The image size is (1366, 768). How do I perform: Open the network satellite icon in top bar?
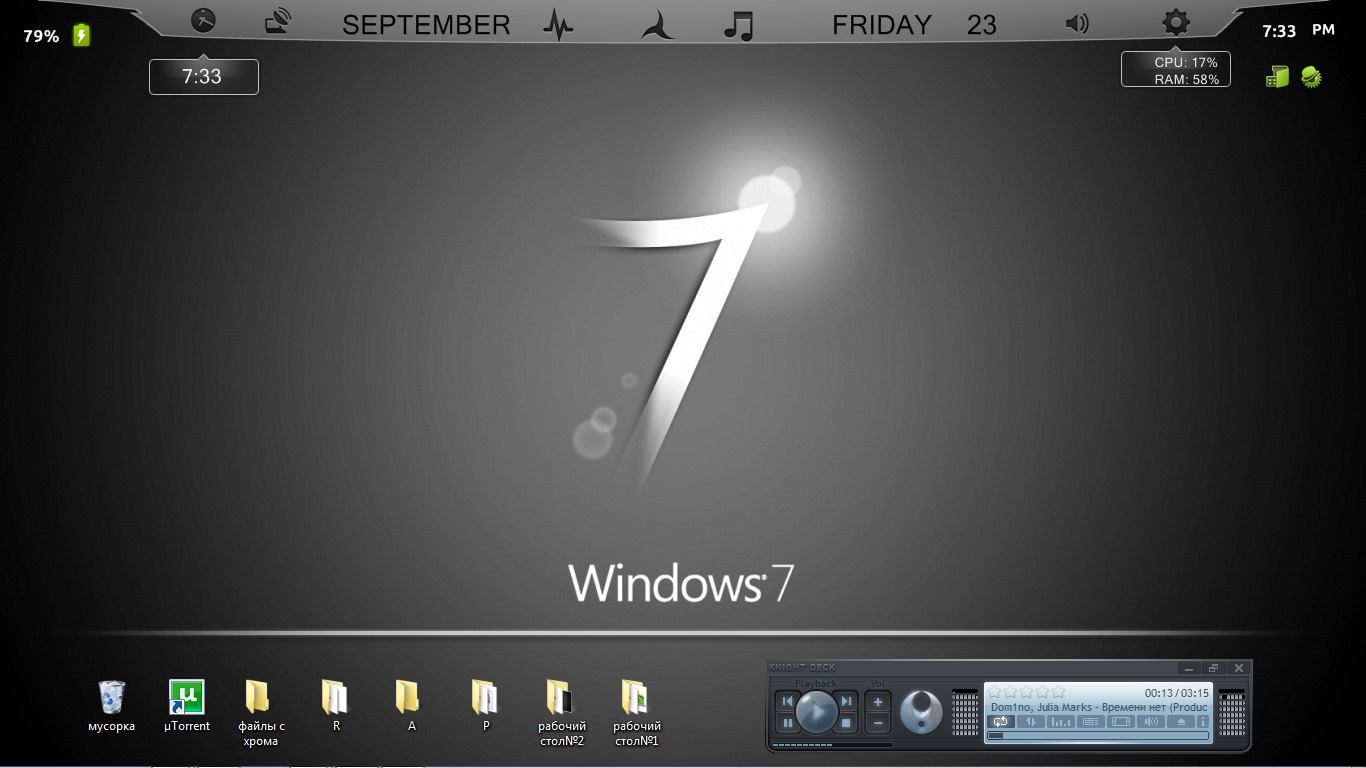278,22
